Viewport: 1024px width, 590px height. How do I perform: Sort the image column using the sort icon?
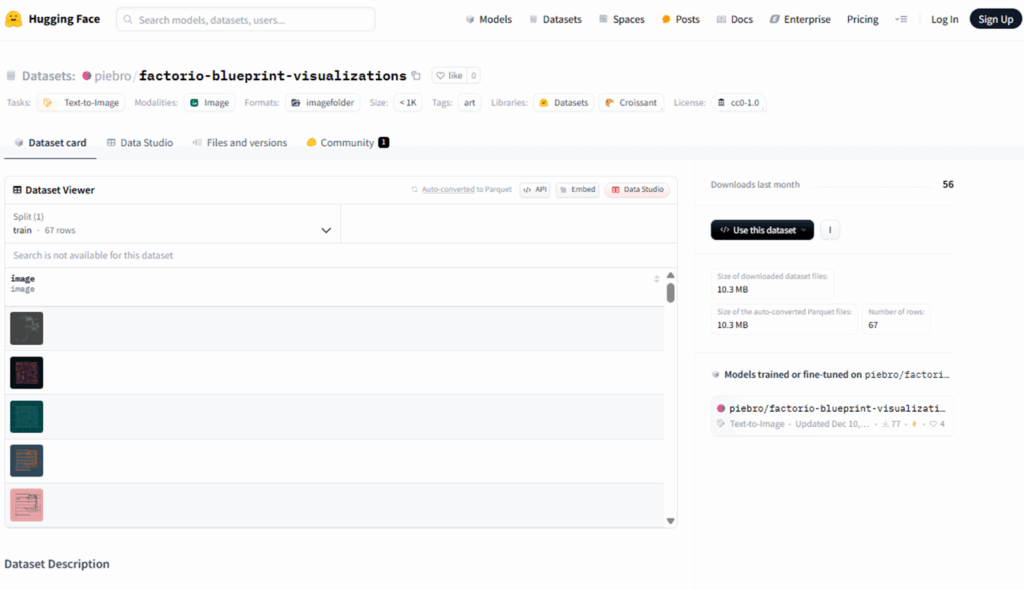656,279
